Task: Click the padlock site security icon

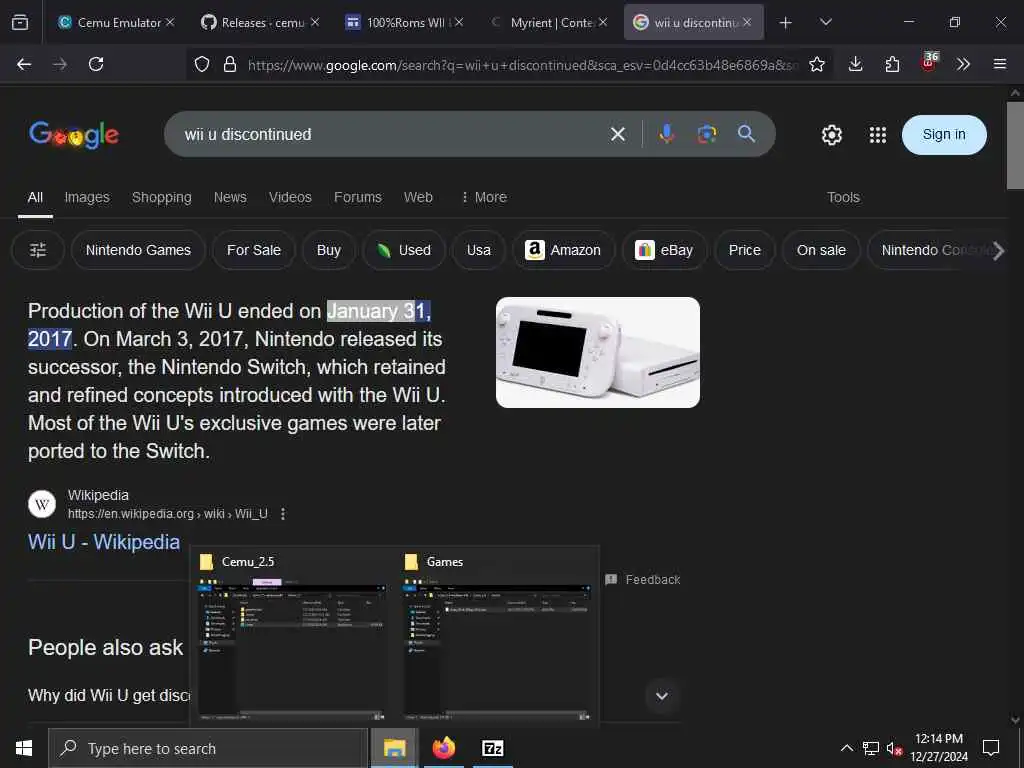Action: pyautogui.click(x=229, y=64)
